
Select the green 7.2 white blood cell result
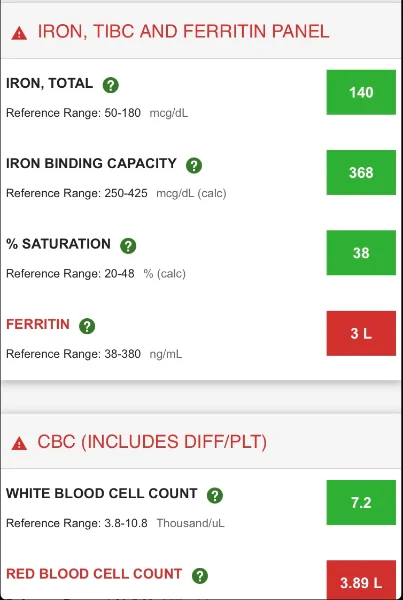click(361, 502)
